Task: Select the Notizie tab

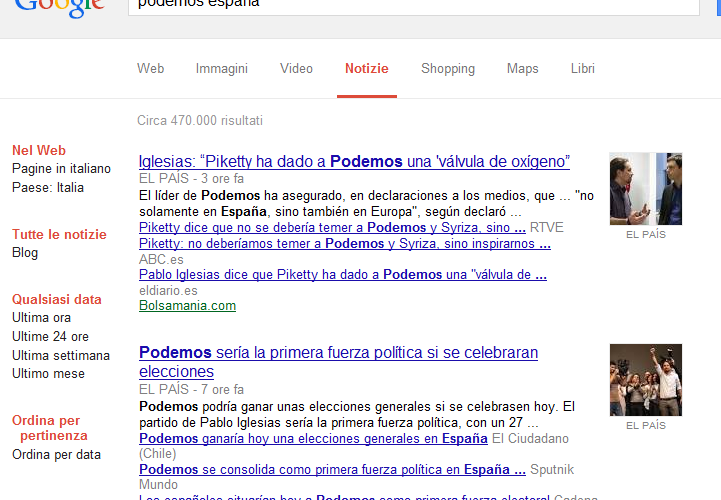Action: [366, 69]
